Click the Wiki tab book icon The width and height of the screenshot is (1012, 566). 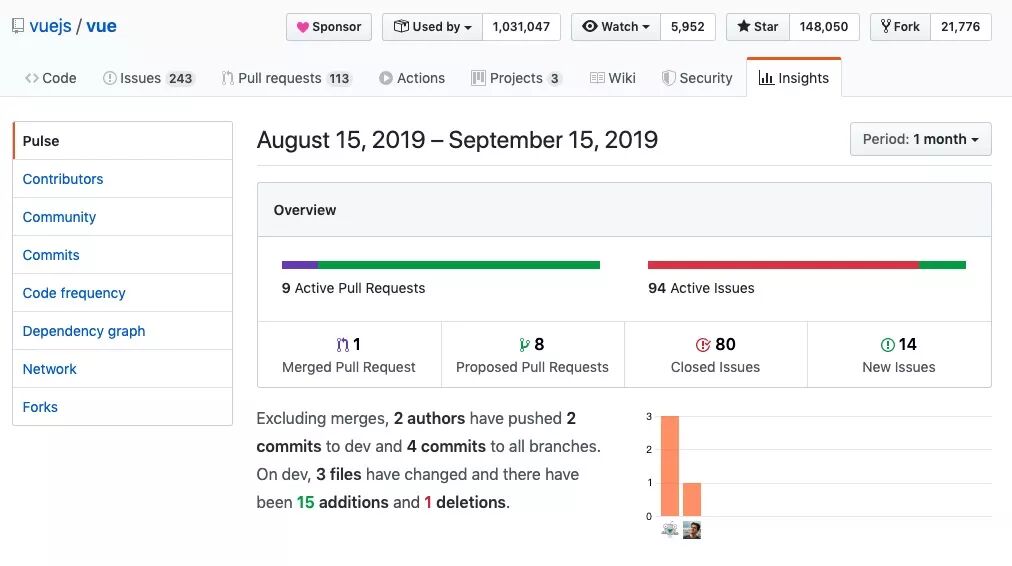point(597,78)
